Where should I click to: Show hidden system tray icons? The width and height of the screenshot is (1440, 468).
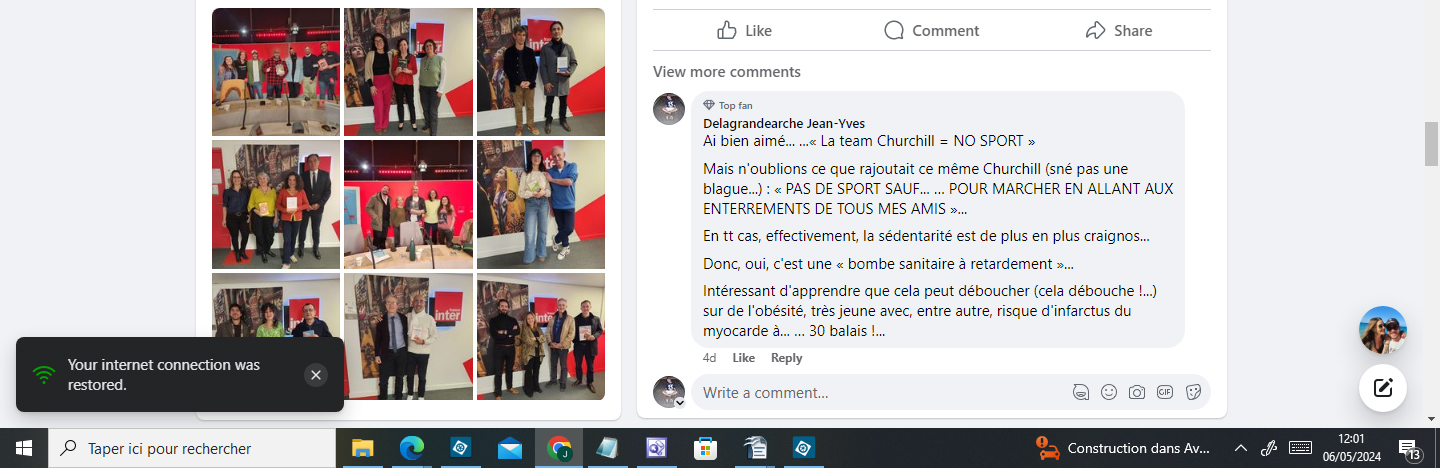click(x=1241, y=448)
